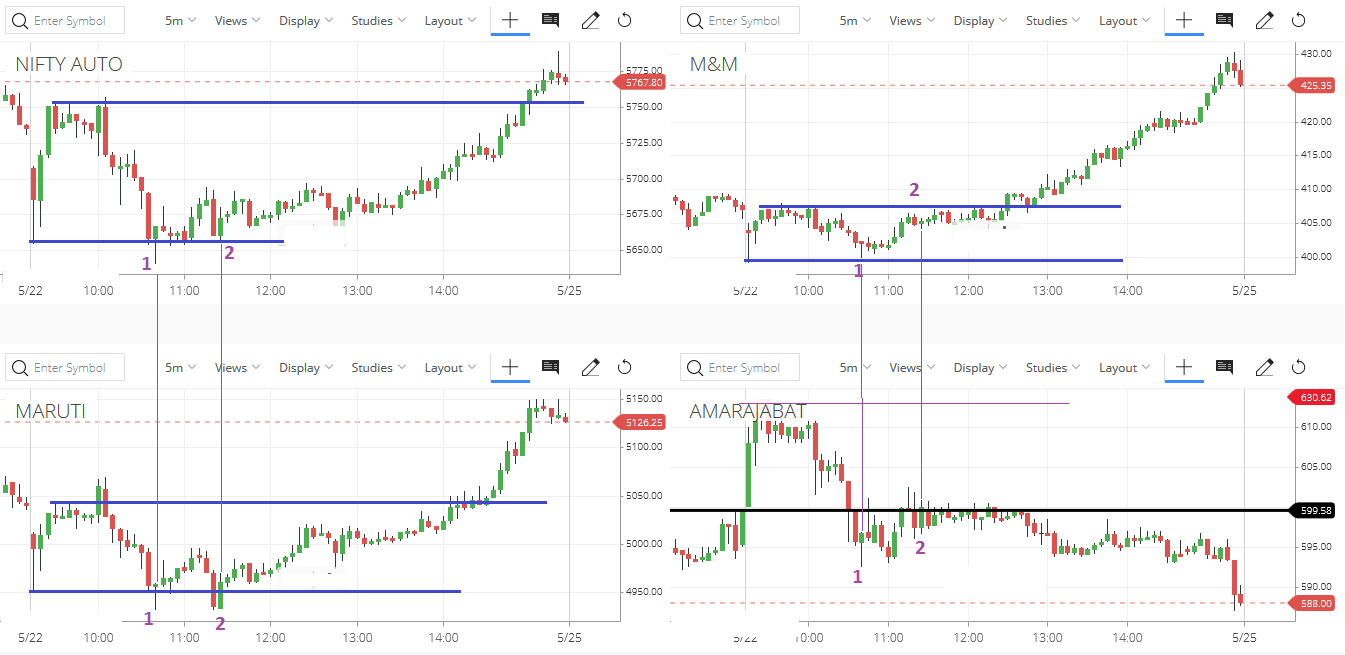The height and width of the screenshot is (655, 1345).
Task: Open the Studies dropdown for NIFTY AUTO
Action: click(x=379, y=20)
